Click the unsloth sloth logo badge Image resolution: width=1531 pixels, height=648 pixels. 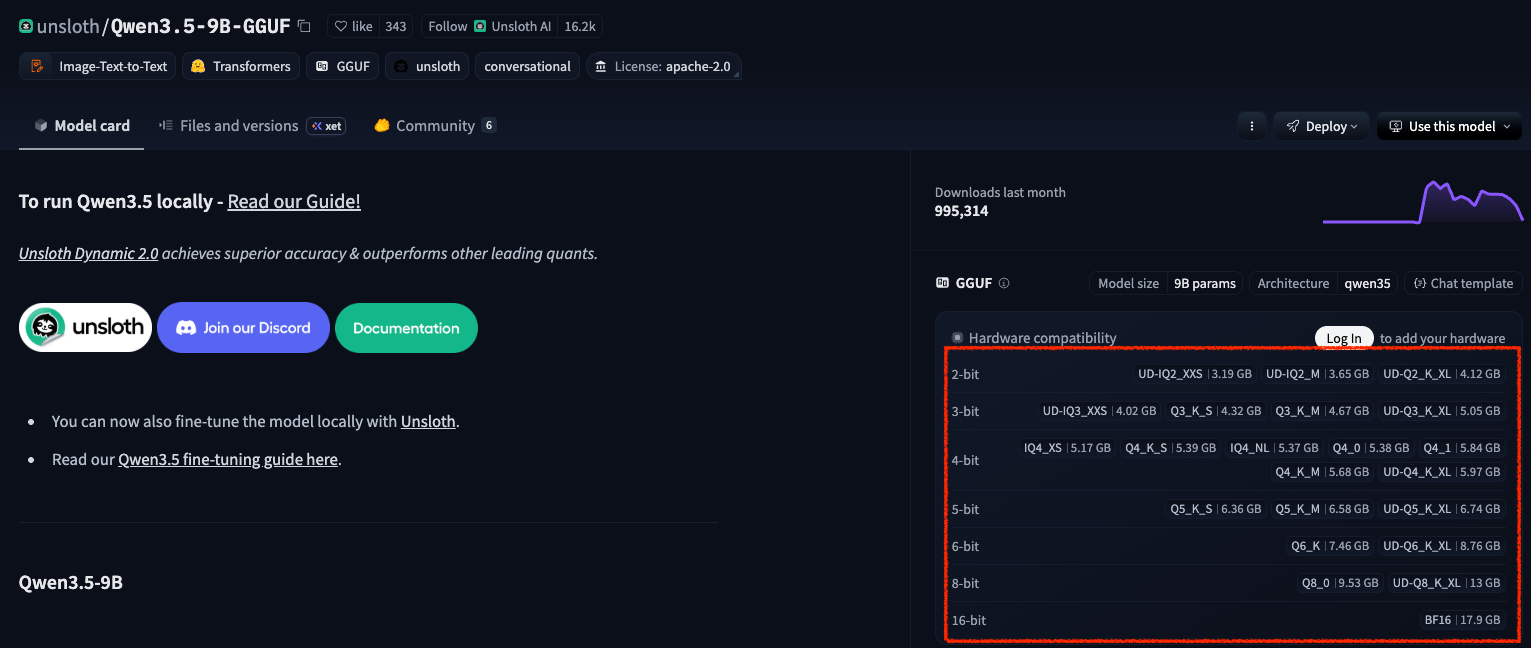click(86, 327)
